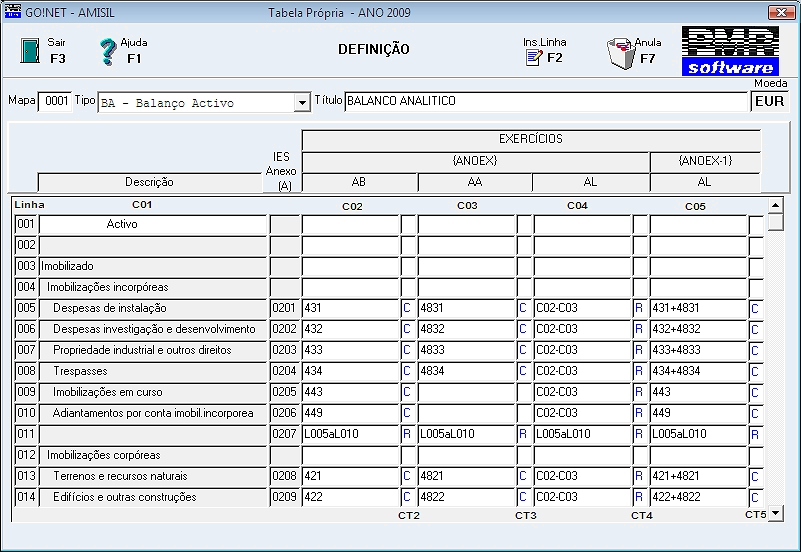Select 'Propriedade industrial e outros direitos' row
The height and width of the screenshot is (552, 801).
(153, 350)
